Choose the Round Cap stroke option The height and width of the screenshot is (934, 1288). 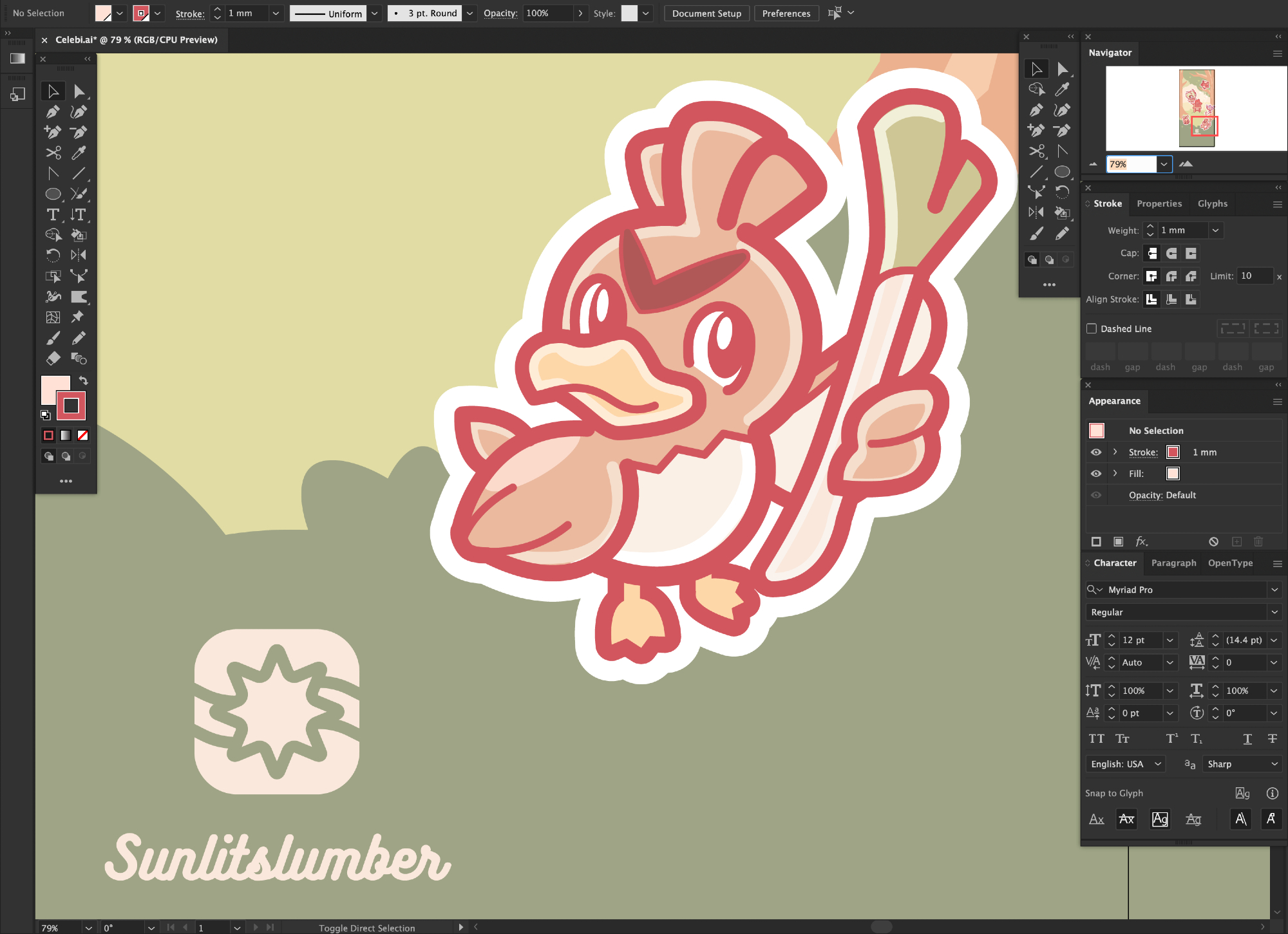click(1171, 253)
